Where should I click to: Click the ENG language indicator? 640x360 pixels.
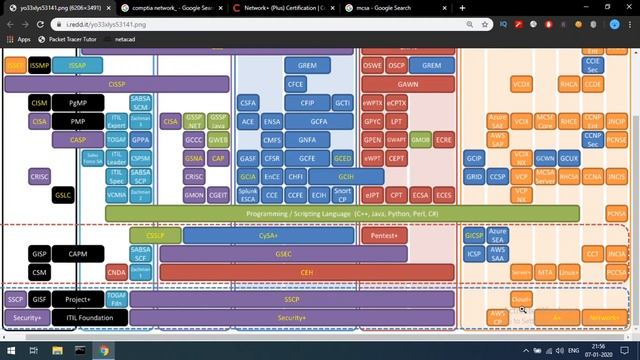(573, 350)
